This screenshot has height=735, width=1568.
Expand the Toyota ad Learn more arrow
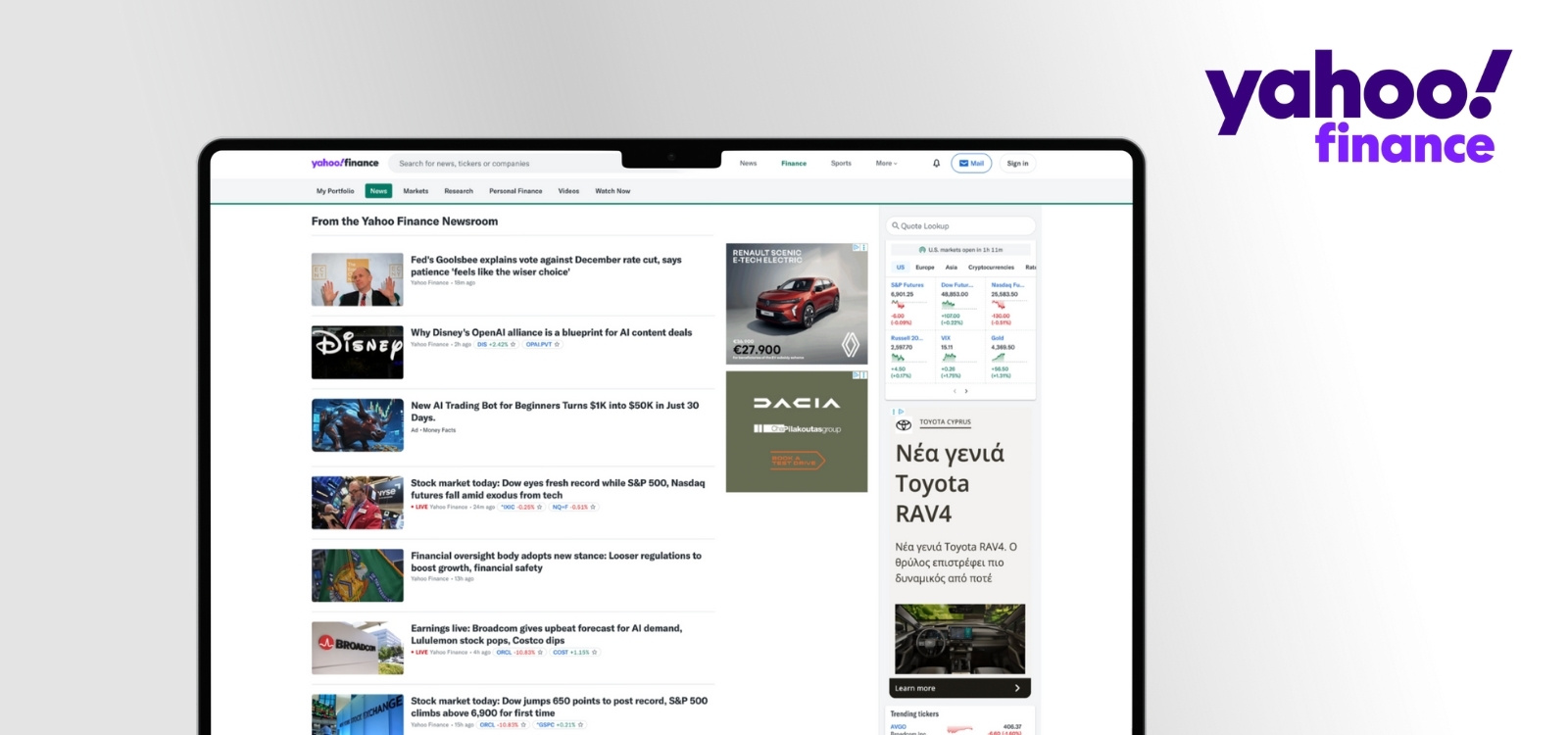click(x=1017, y=688)
